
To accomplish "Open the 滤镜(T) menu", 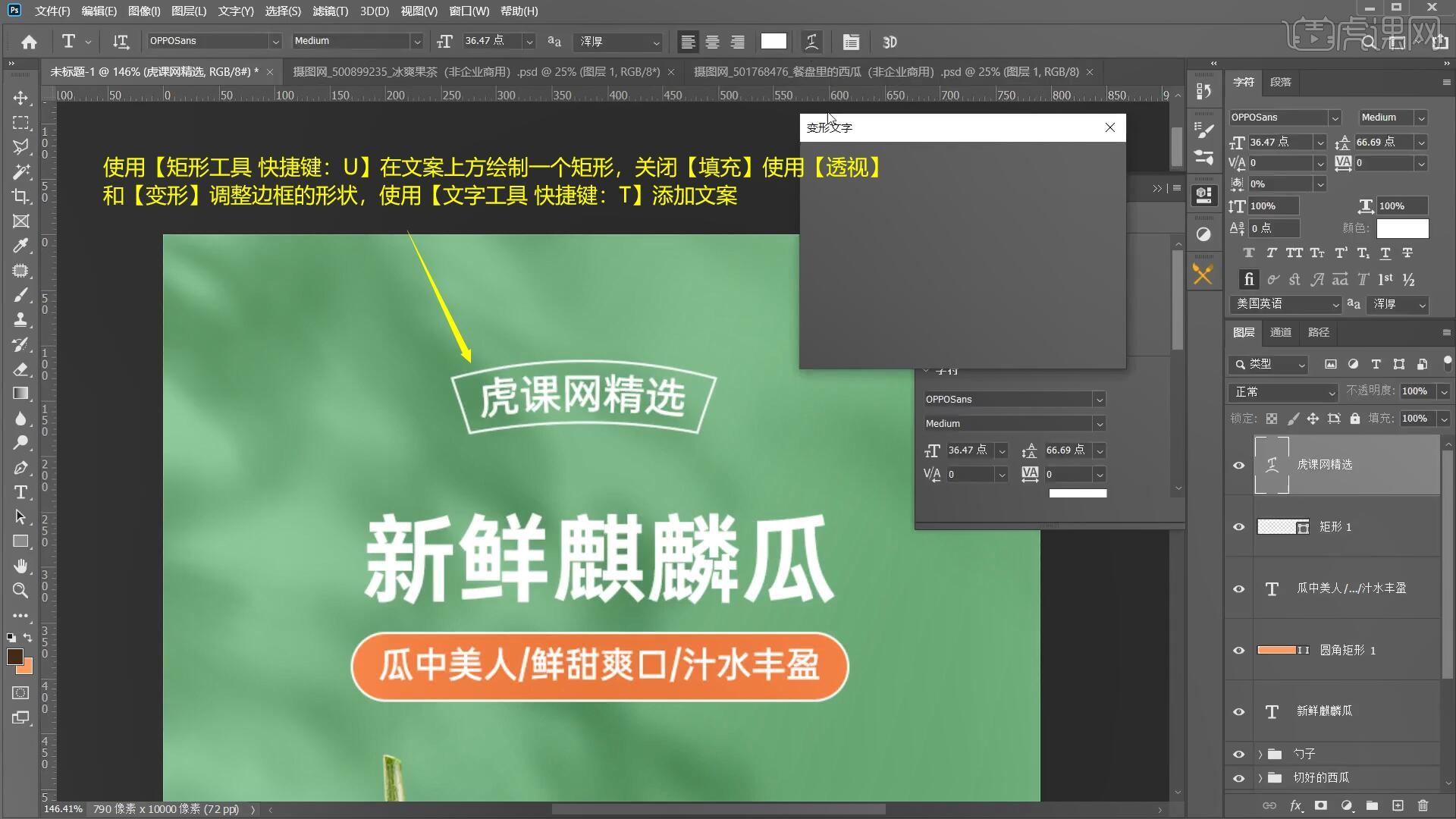I will pos(330,11).
